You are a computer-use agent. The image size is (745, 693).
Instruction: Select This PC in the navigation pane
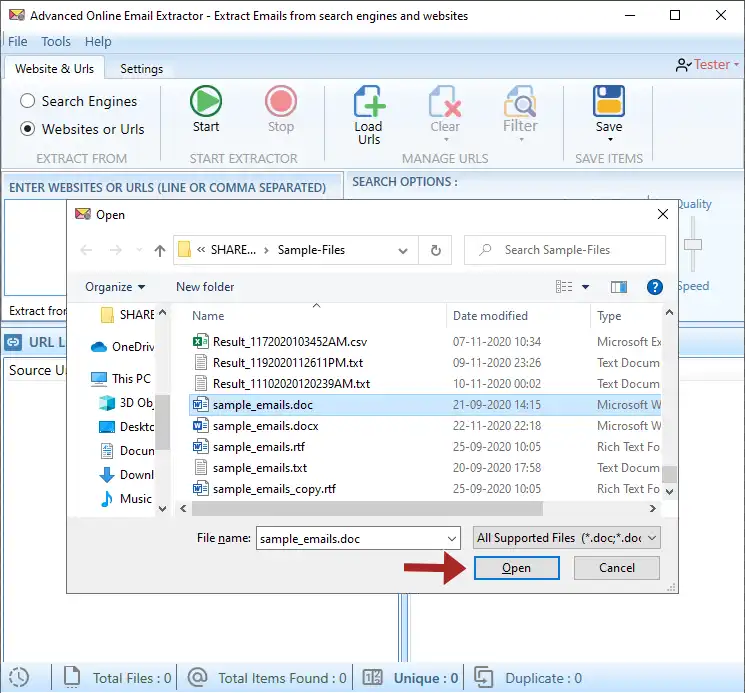pyautogui.click(x=121, y=379)
